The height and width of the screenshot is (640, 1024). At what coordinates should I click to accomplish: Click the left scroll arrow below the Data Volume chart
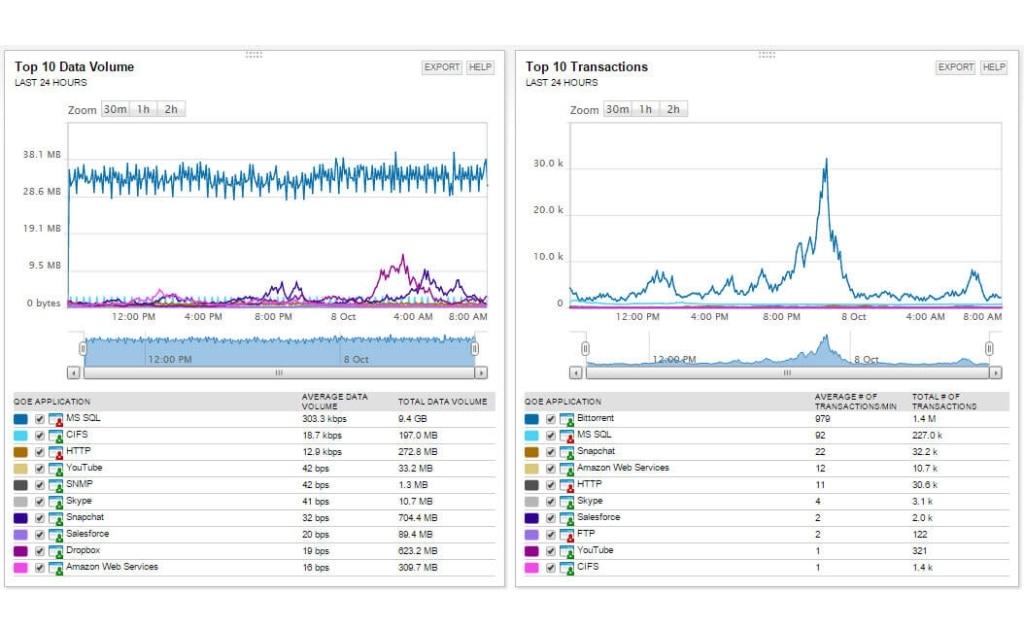(73, 373)
